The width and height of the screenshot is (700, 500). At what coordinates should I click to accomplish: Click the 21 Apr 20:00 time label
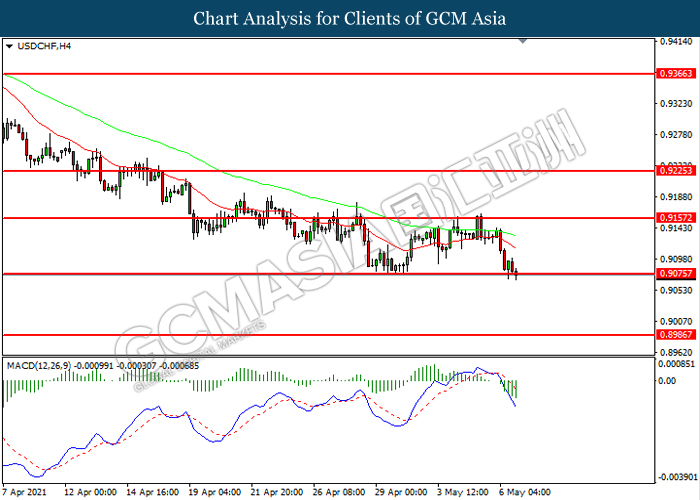point(276,492)
